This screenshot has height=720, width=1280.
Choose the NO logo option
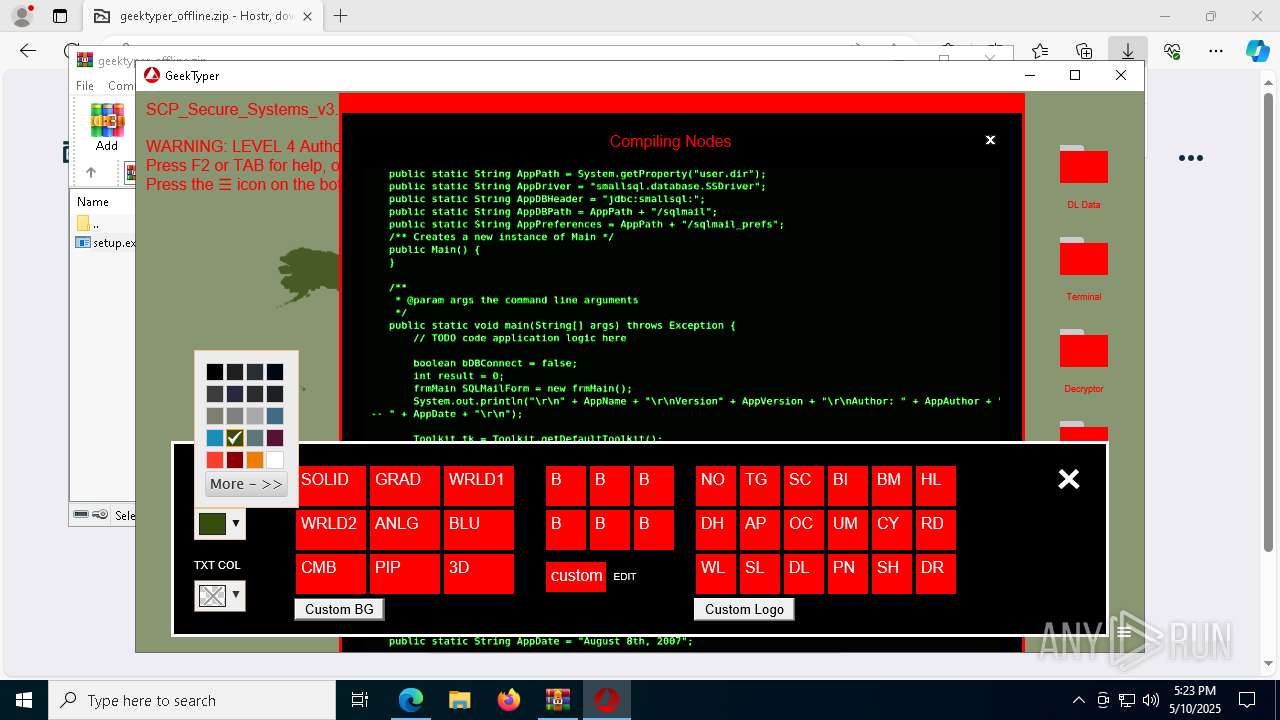[x=716, y=485]
